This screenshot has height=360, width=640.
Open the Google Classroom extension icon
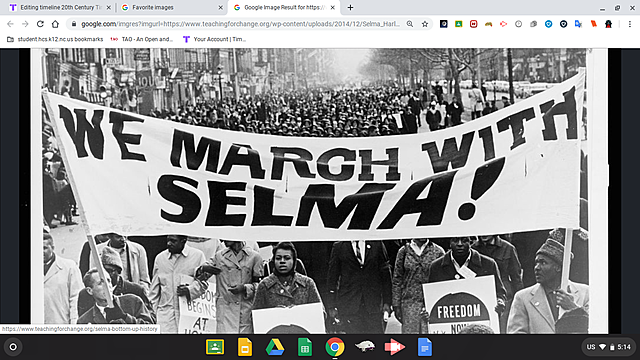point(458,24)
